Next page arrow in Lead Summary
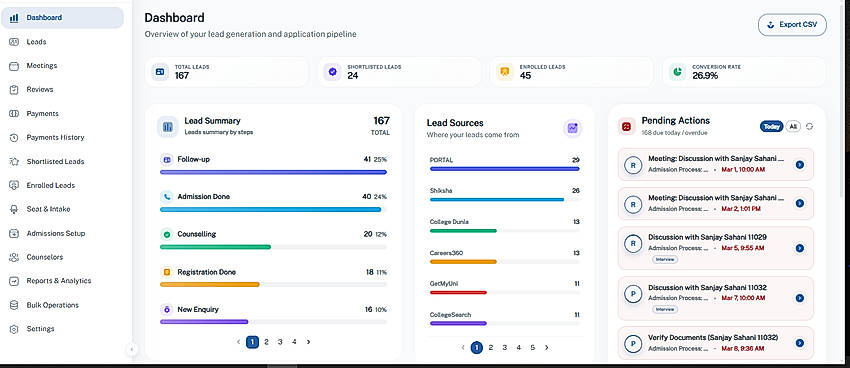Image resolution: width=850 pixels, height=368 pixels. (308, 342)
